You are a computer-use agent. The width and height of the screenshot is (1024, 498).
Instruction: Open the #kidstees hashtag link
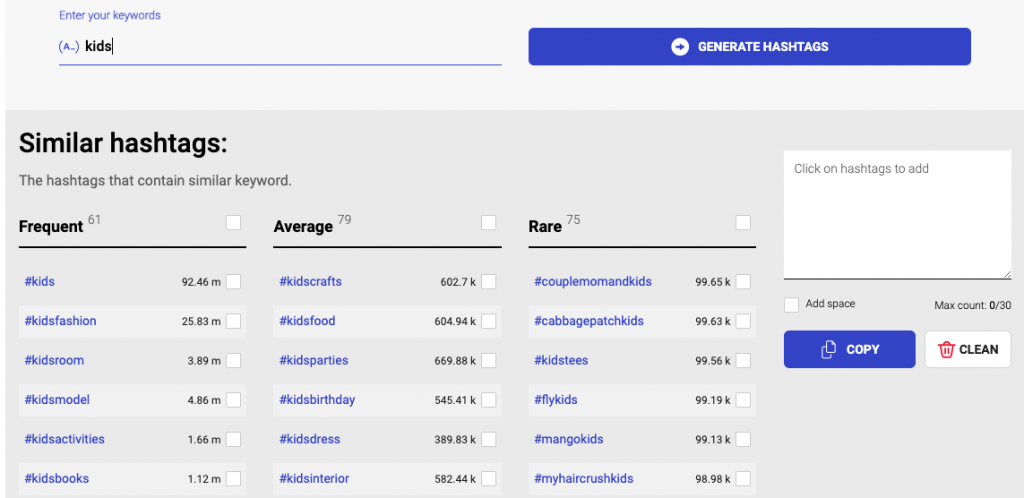[561, 360]
